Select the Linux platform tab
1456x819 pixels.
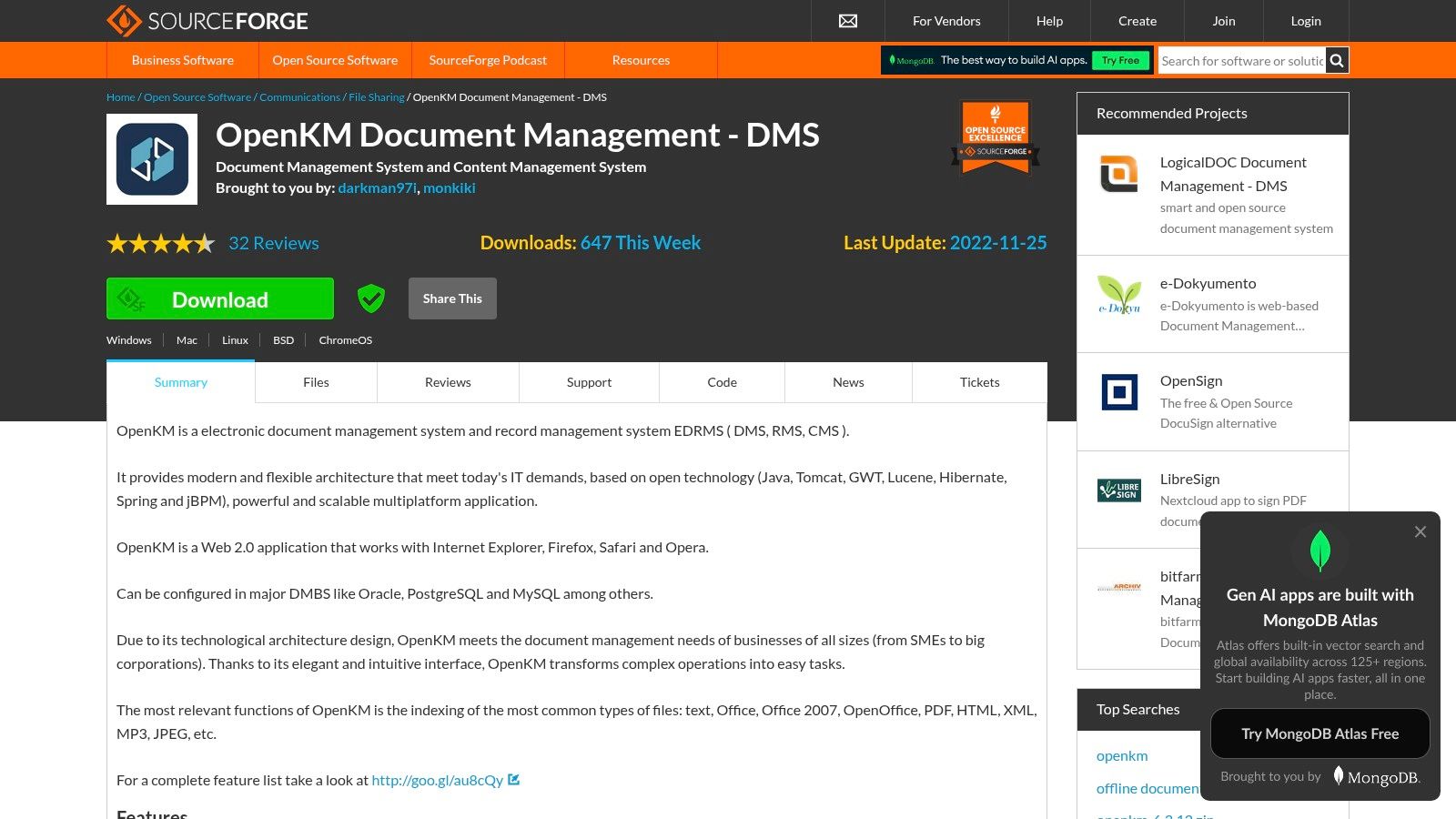pyautogui.click(x=234, y=339)
